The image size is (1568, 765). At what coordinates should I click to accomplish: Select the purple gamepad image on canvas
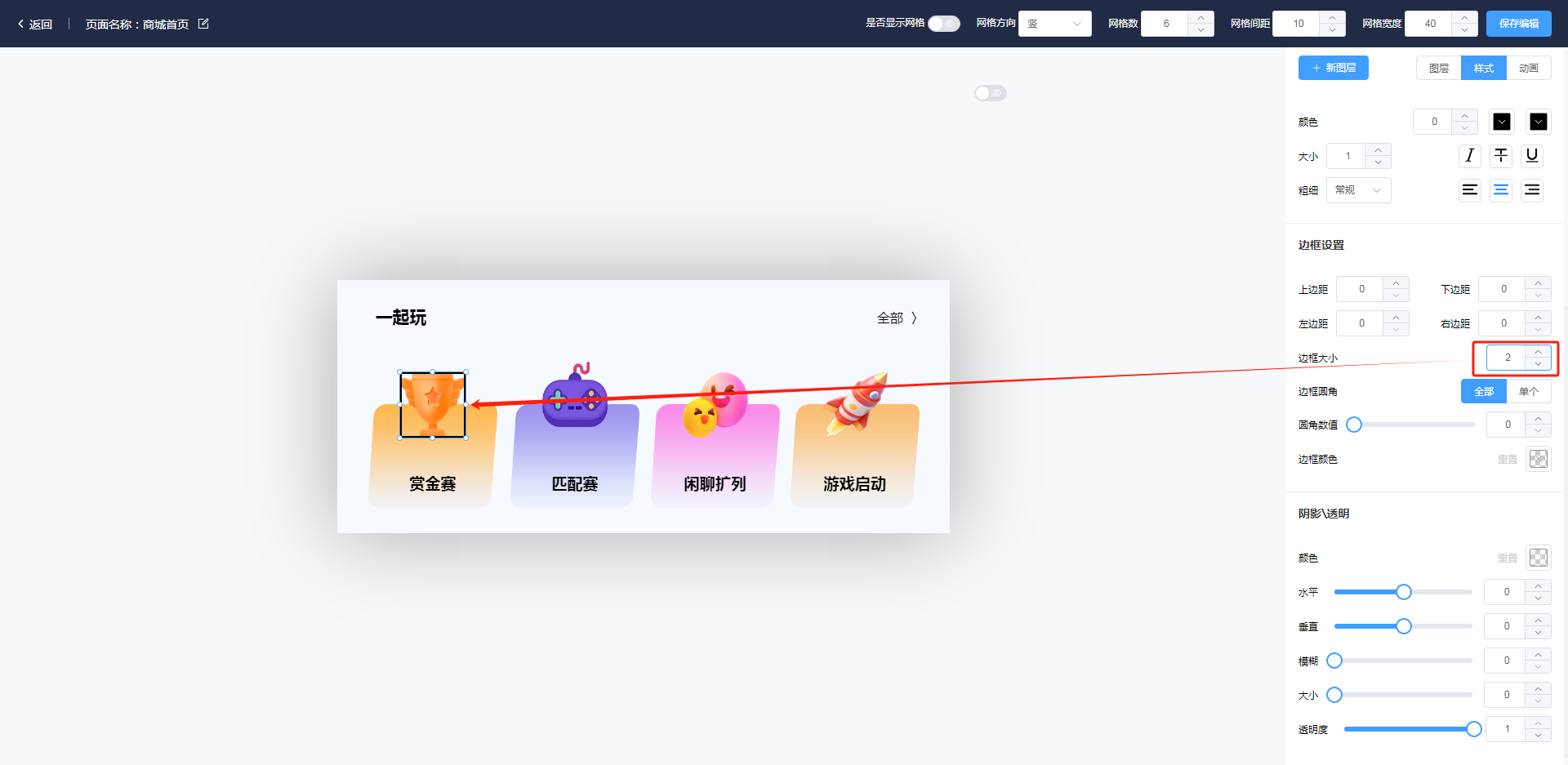575,399
